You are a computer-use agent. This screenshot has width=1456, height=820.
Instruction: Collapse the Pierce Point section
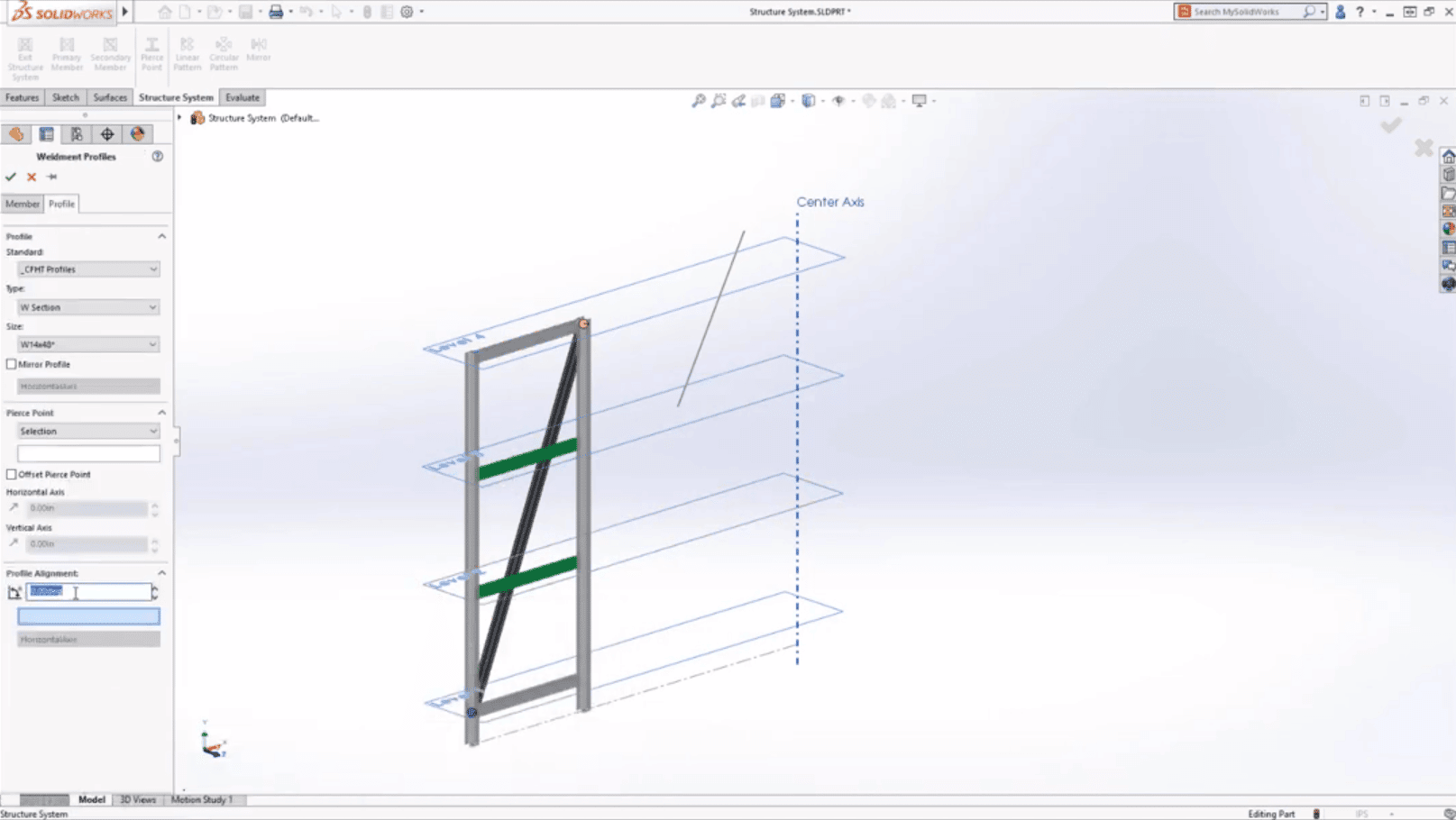[161, 412]
